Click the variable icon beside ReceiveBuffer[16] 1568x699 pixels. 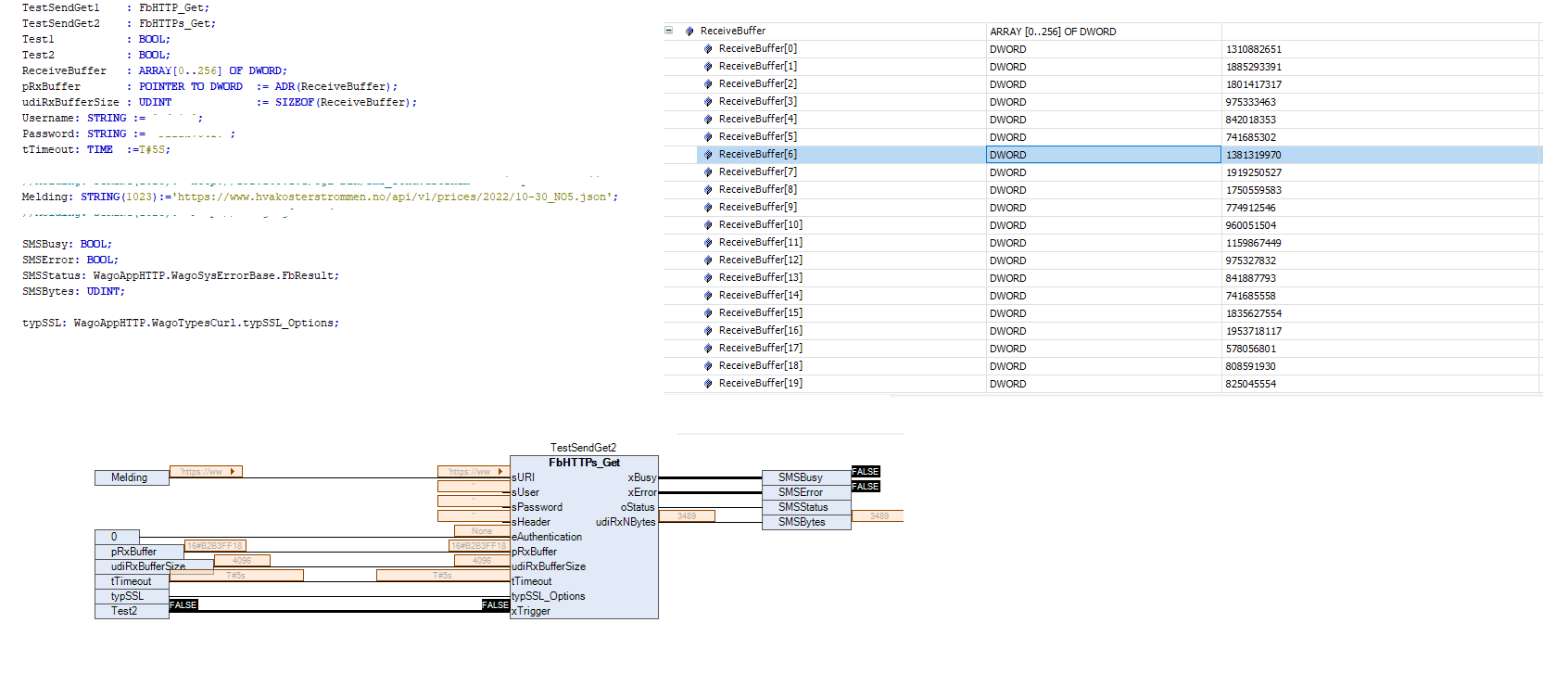tap(708, 331)
